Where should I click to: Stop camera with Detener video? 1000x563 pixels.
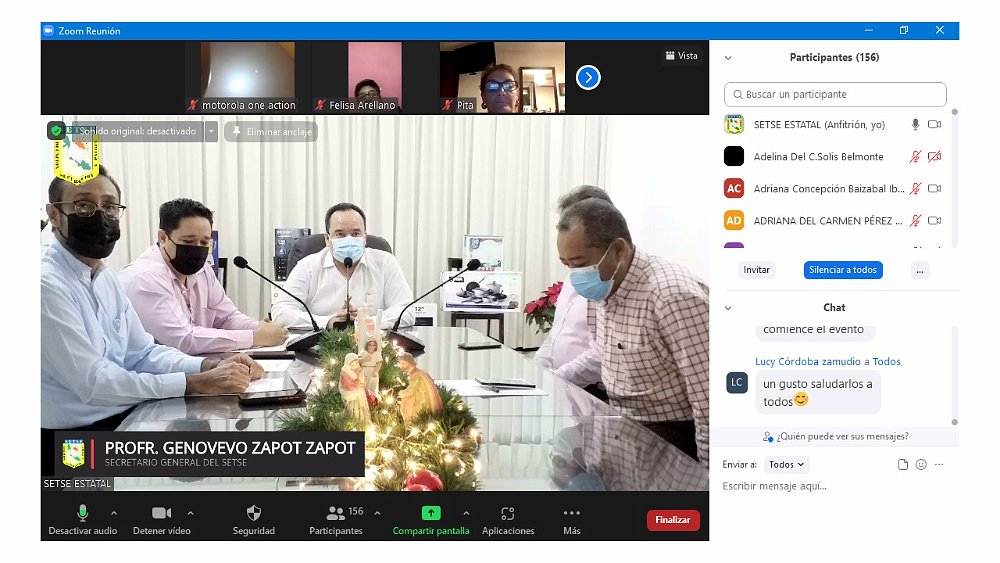161,513
